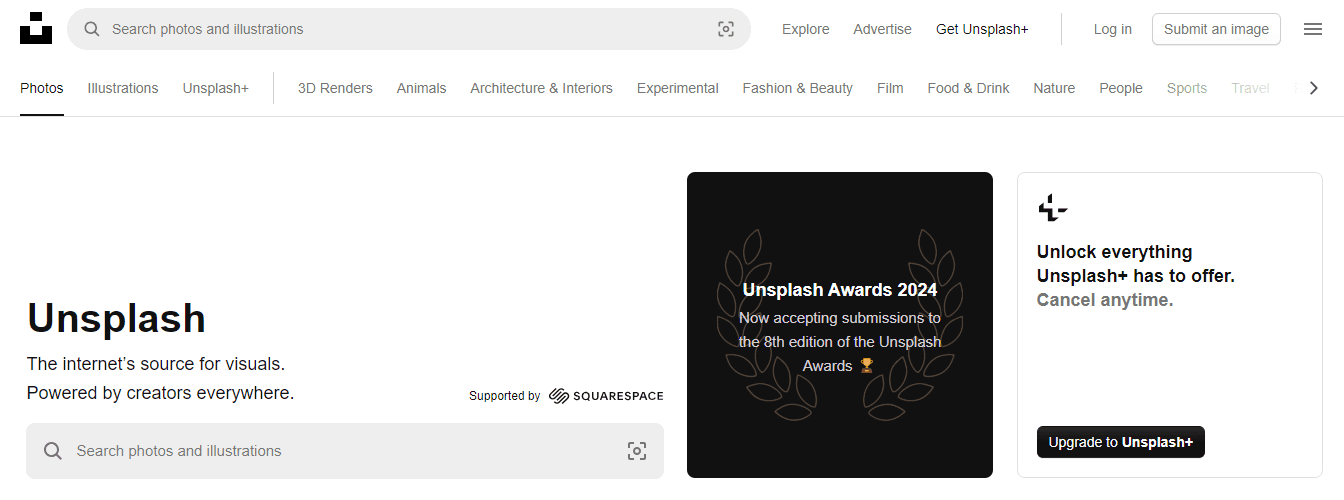The height and width of the screenshot is (500, 1344).
Task: Open visual search in hero search box
Action: coord(637,451)
